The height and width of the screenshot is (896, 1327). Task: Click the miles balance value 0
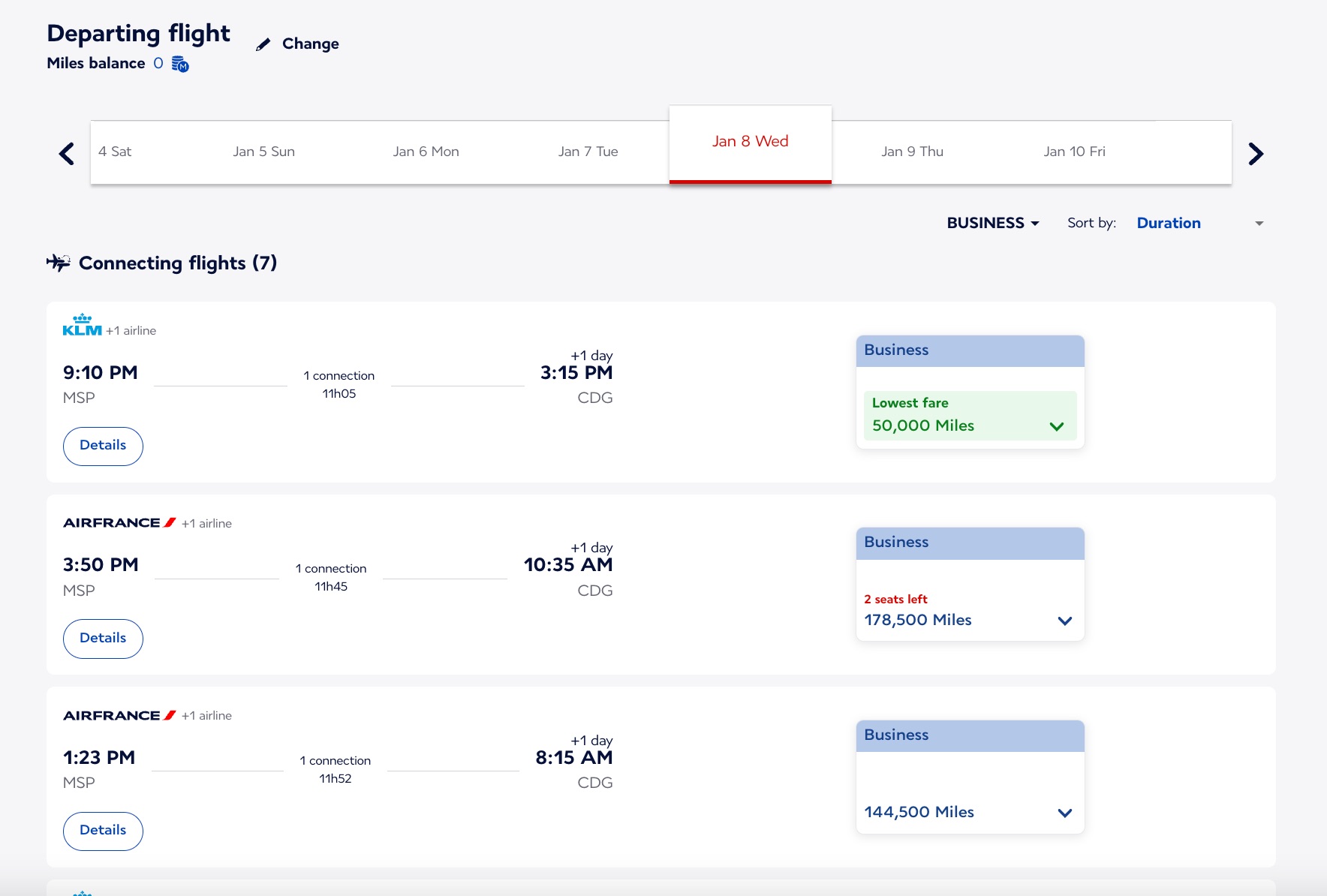coord(158,64)
